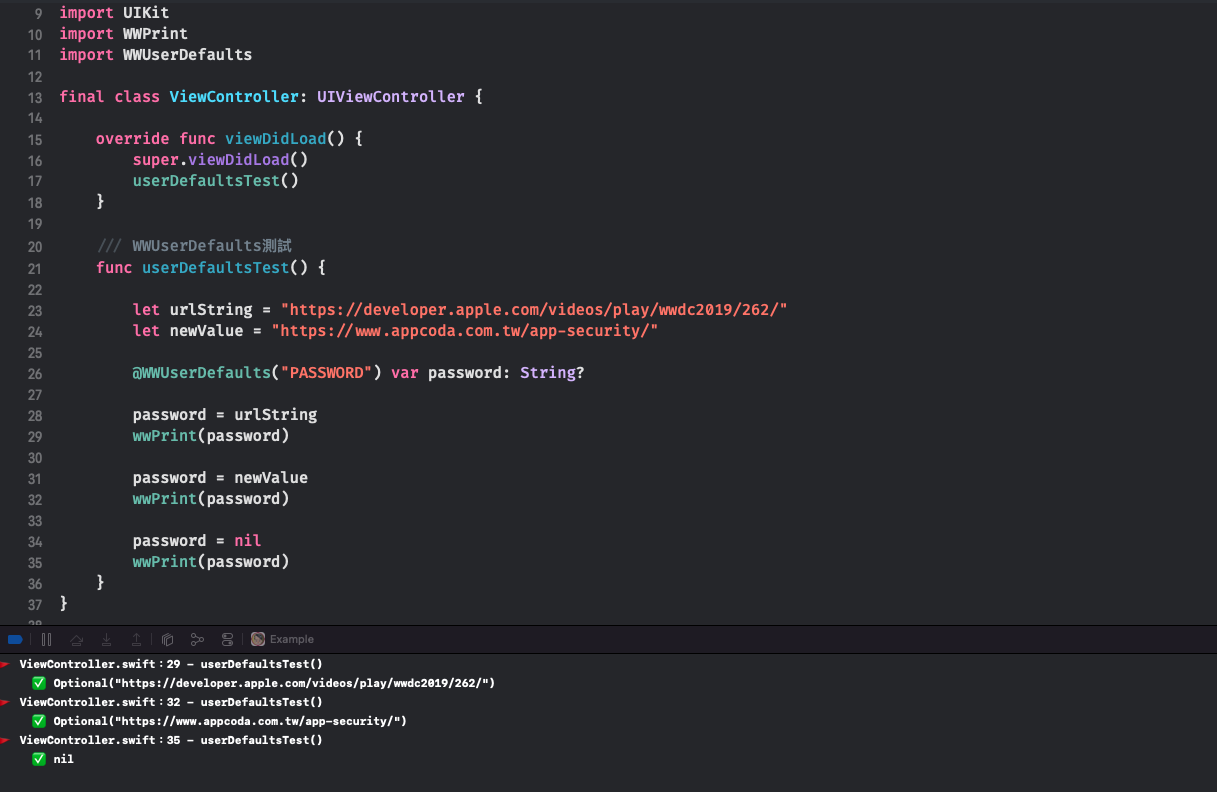Open the Debug Memory Graph icon
Screen dimensions: 1217x792
[x=197, y=639]
